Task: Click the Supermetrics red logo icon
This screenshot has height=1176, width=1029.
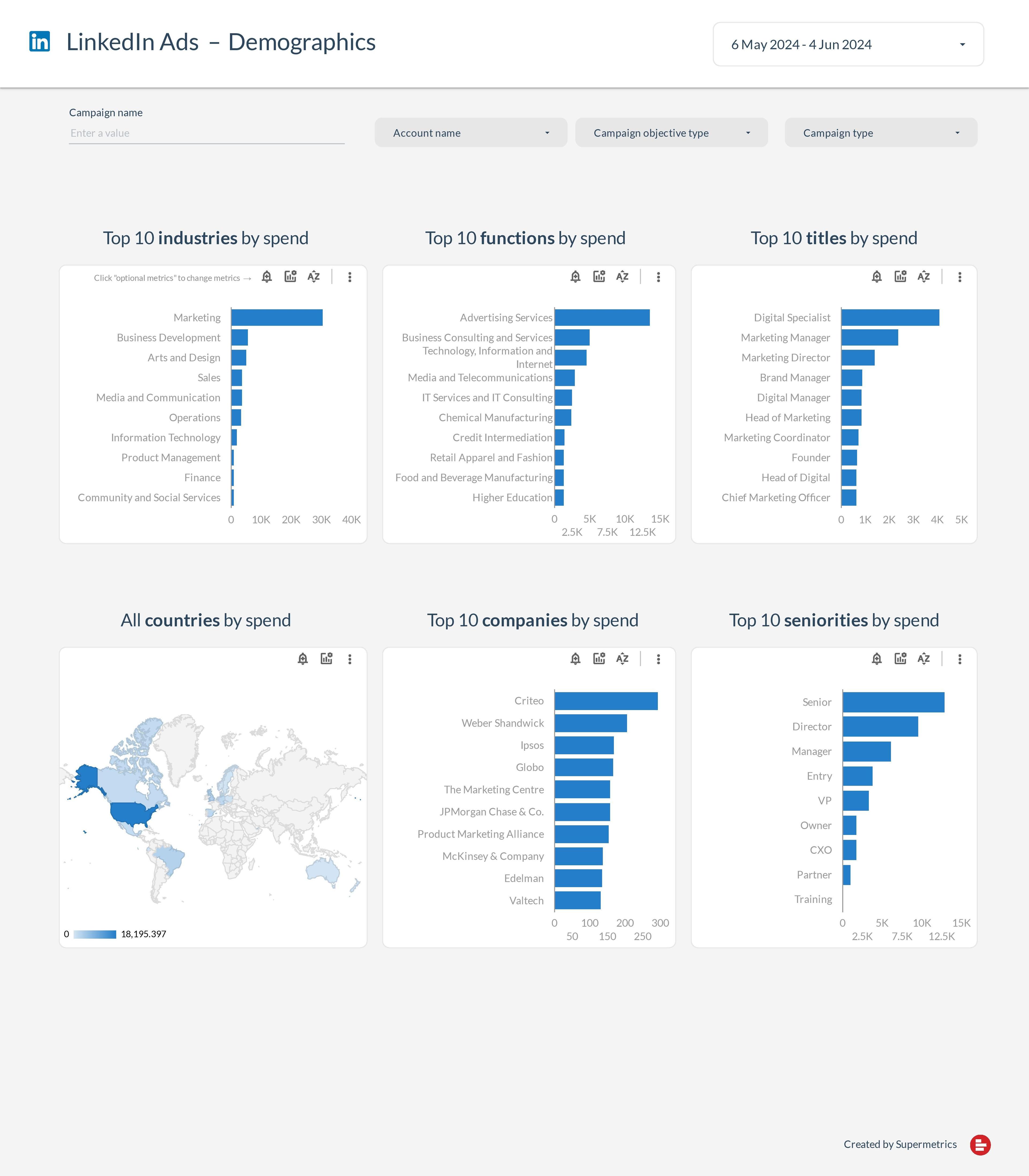Action: click(x=980, y=1144)
